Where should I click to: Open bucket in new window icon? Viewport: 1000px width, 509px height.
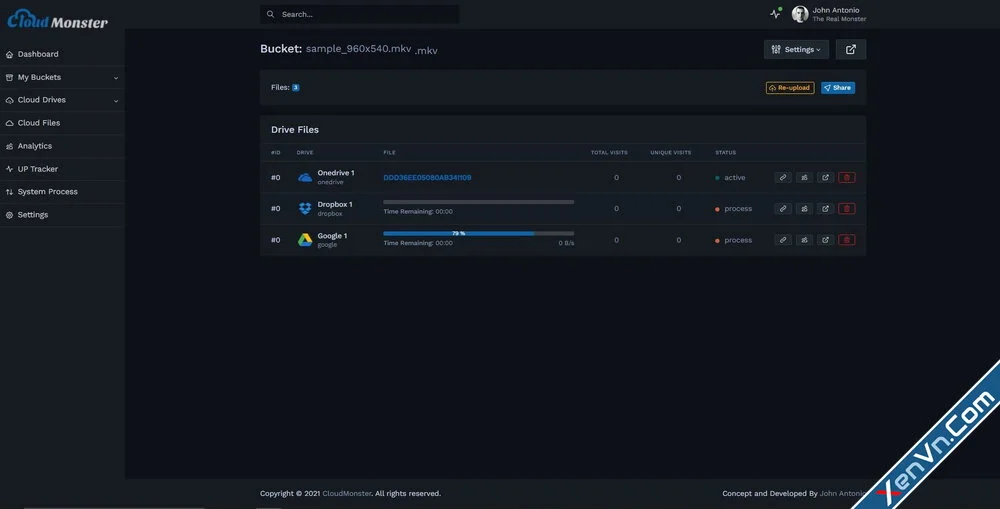pyautogui.click(x=851, y=49)
